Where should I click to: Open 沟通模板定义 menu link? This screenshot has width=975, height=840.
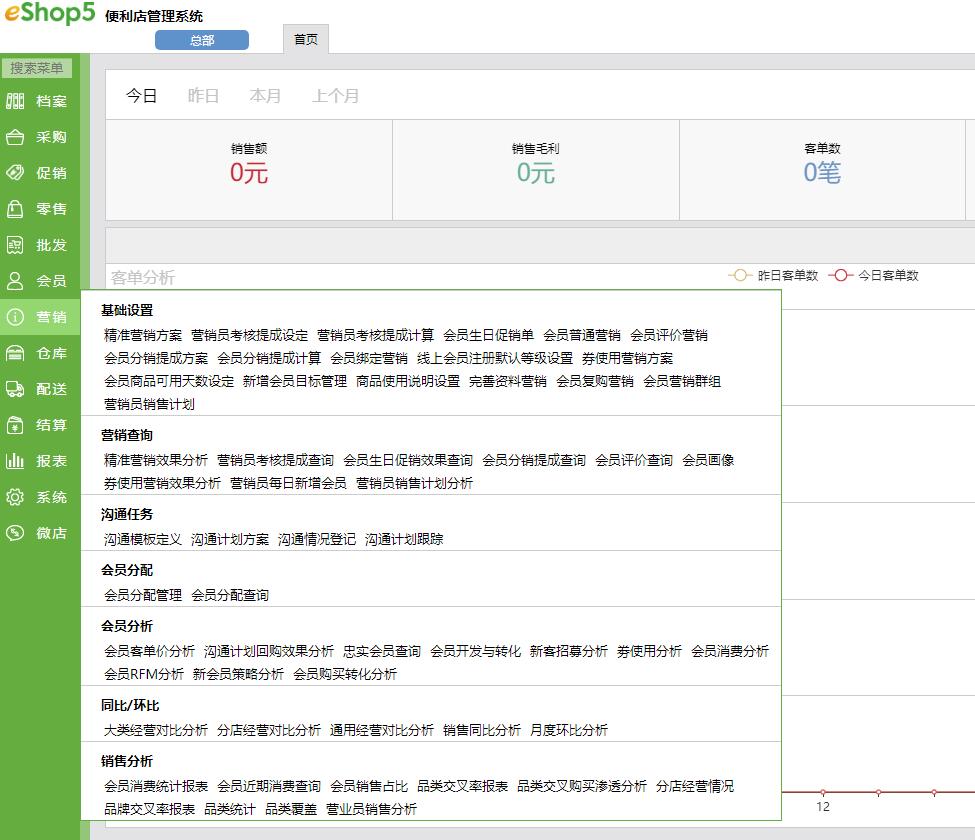tap(143, 539)
